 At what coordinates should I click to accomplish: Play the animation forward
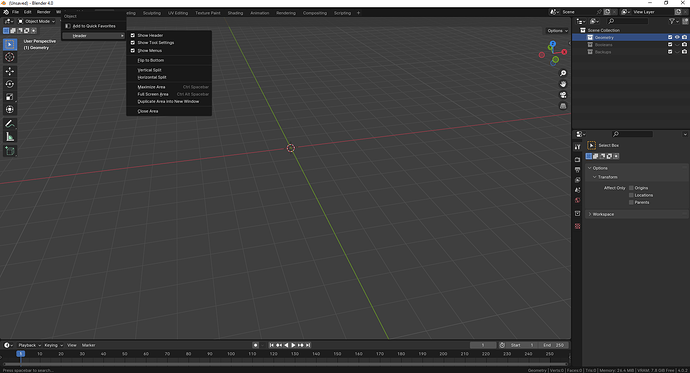(x=293, y=345)
